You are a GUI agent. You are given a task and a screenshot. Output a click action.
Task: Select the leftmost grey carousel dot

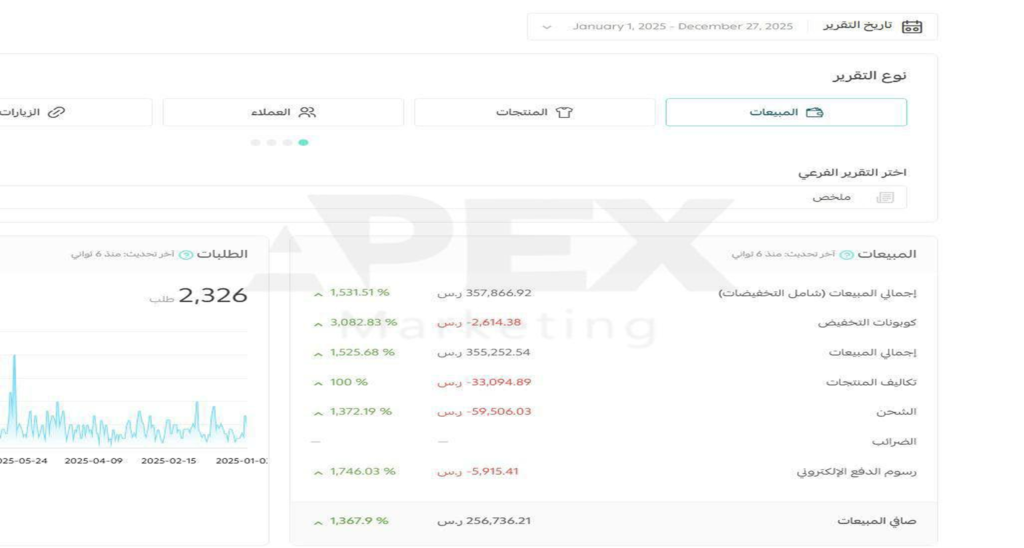tap(256, 143)
